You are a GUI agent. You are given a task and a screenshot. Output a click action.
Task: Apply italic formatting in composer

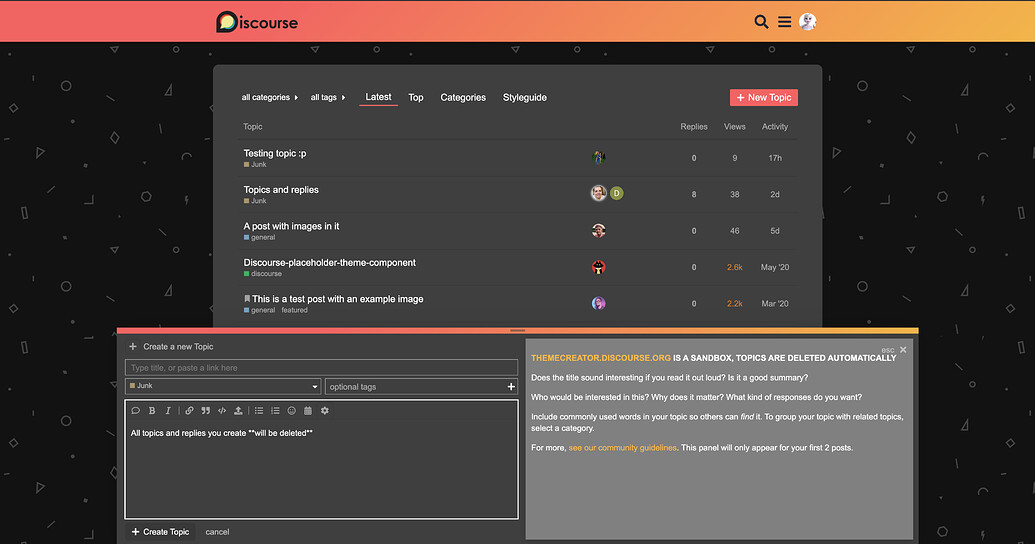(168, 411)
